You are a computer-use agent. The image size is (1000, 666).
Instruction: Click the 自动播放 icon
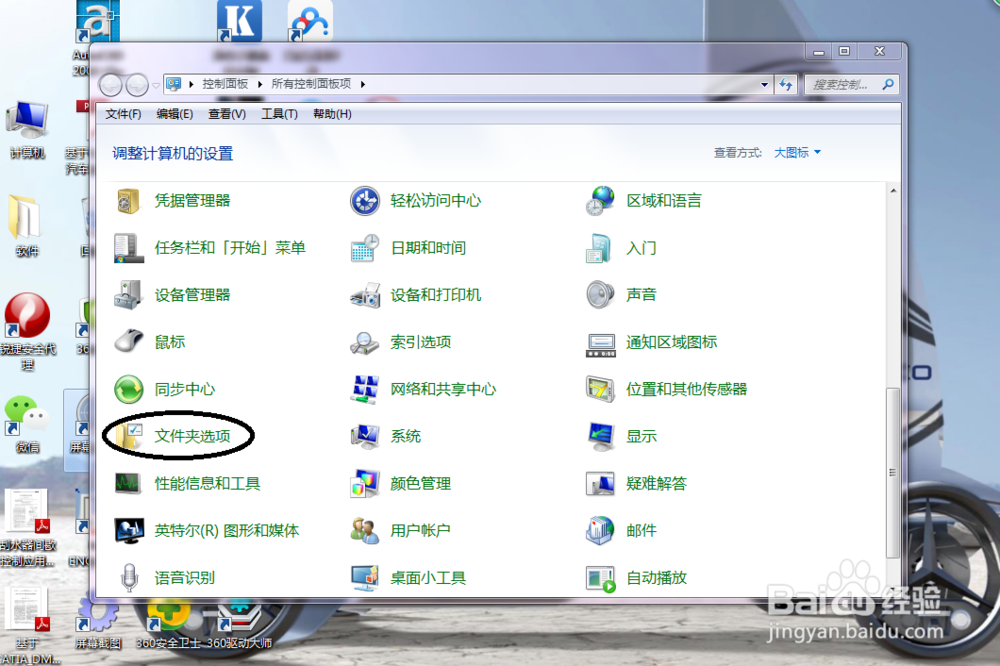(601, 579)
